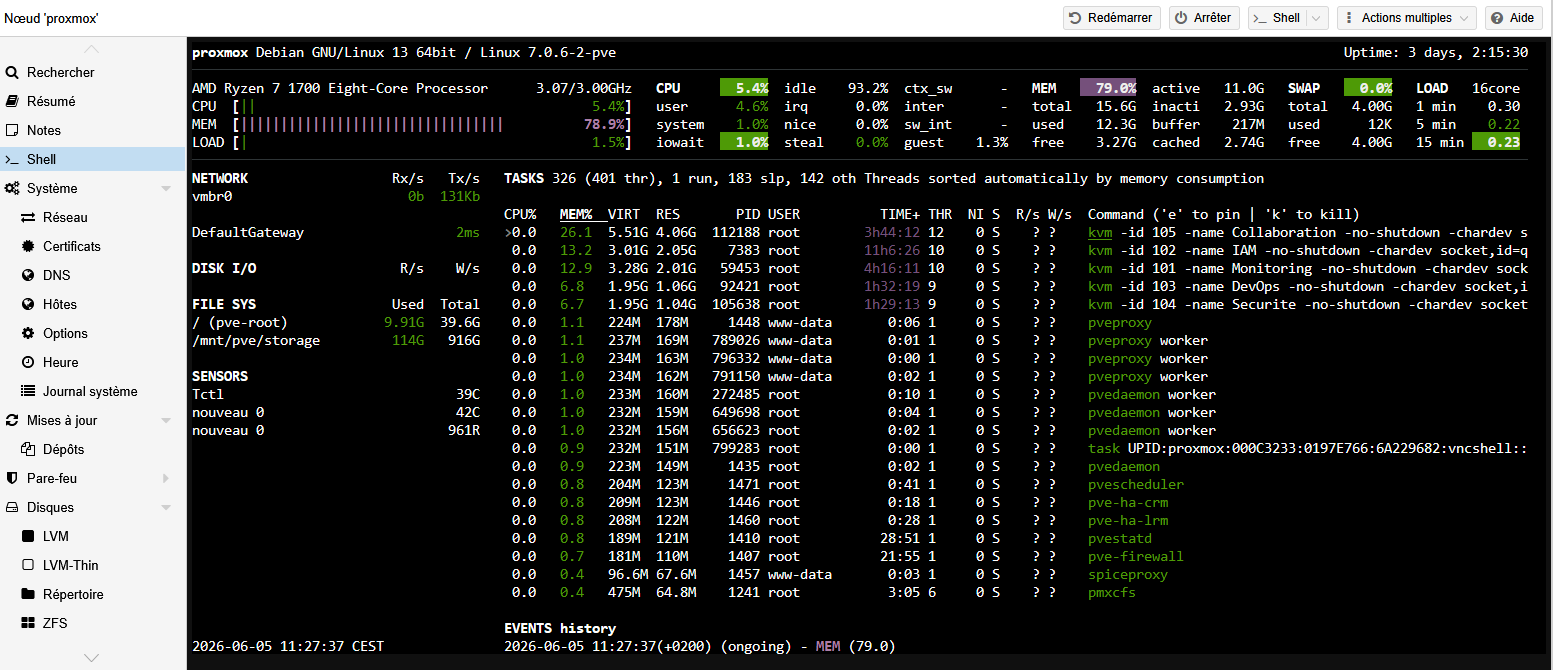Click the Shell terminal icon in sidebar
This screenshot has height=670, width=1553.
[12, 159]
